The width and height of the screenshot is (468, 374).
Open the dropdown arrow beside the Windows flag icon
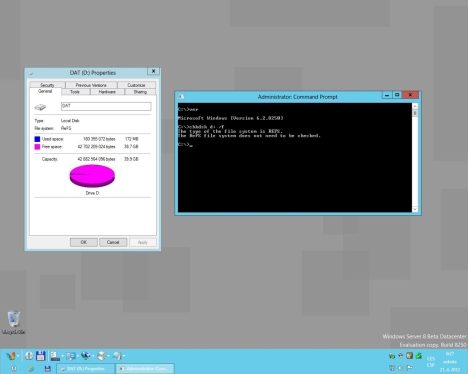pos(18,356)
